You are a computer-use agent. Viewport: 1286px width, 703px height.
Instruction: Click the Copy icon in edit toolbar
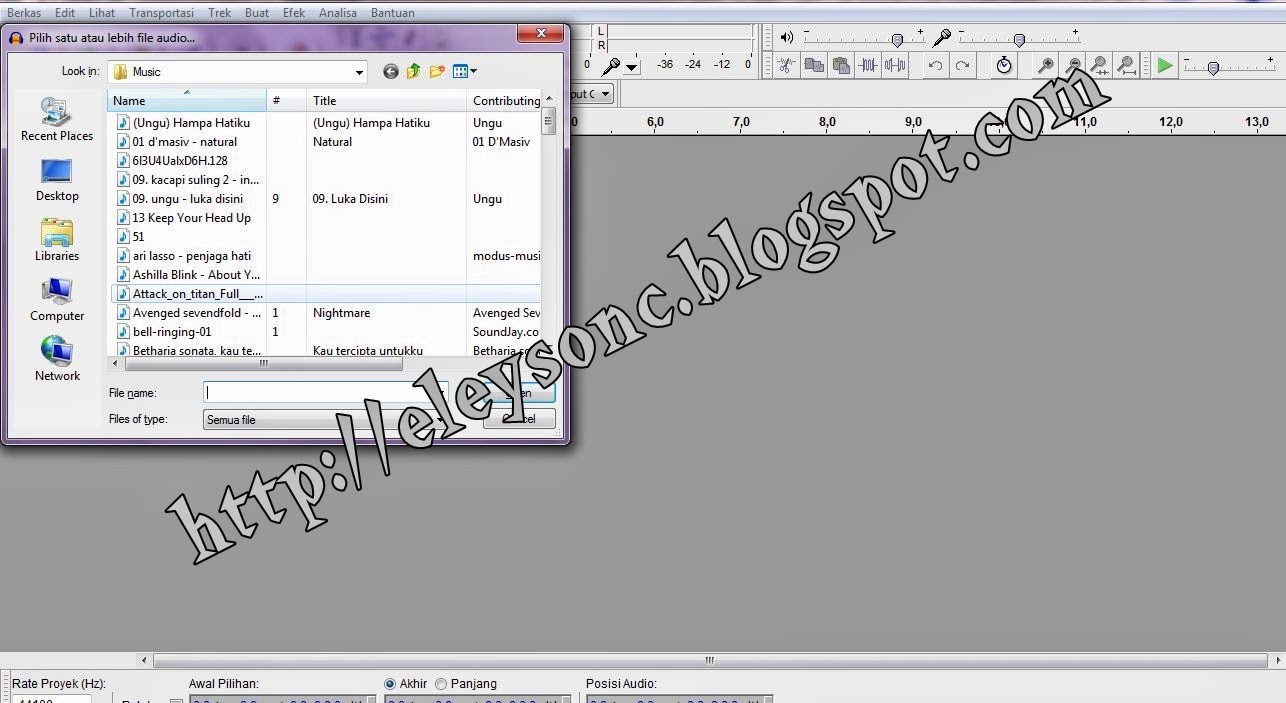click(x=814, y=65)
